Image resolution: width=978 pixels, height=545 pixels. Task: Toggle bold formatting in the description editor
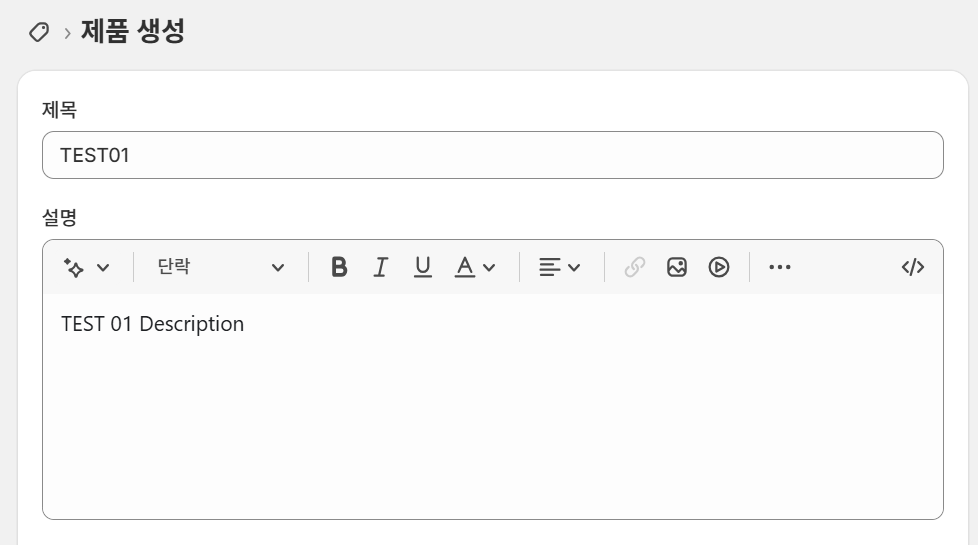(x=339, y=267)
